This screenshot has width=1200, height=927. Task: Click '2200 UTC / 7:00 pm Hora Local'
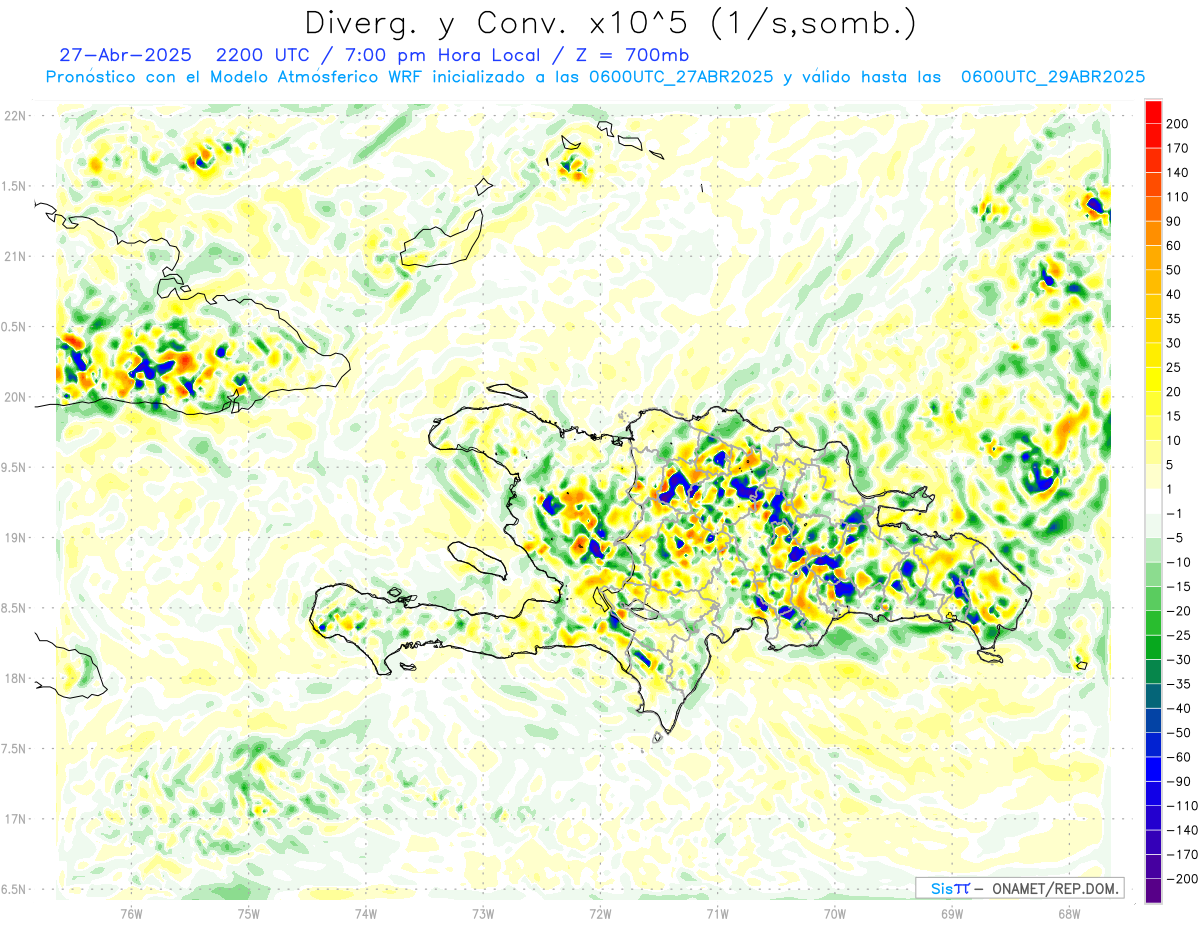tap(379, 55)
